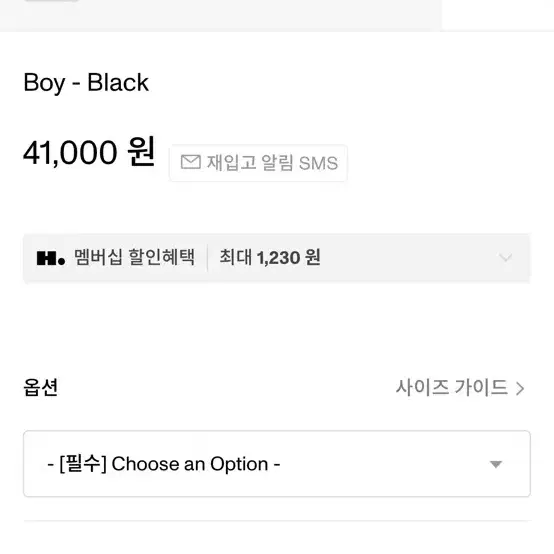Open the "[필수] Choose an Option" dropdown
Image resolution: width=554 pixels, height=554 pixels.
point(277,464)
